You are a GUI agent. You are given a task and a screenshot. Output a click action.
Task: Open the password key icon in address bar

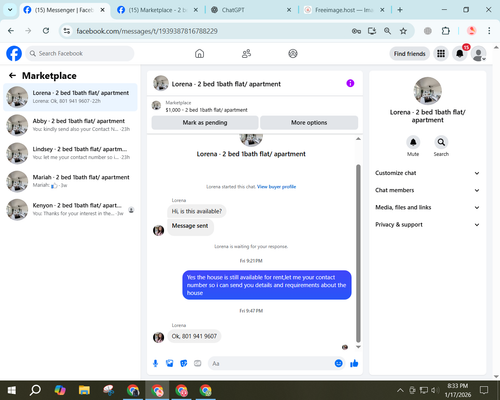point(356,31)
